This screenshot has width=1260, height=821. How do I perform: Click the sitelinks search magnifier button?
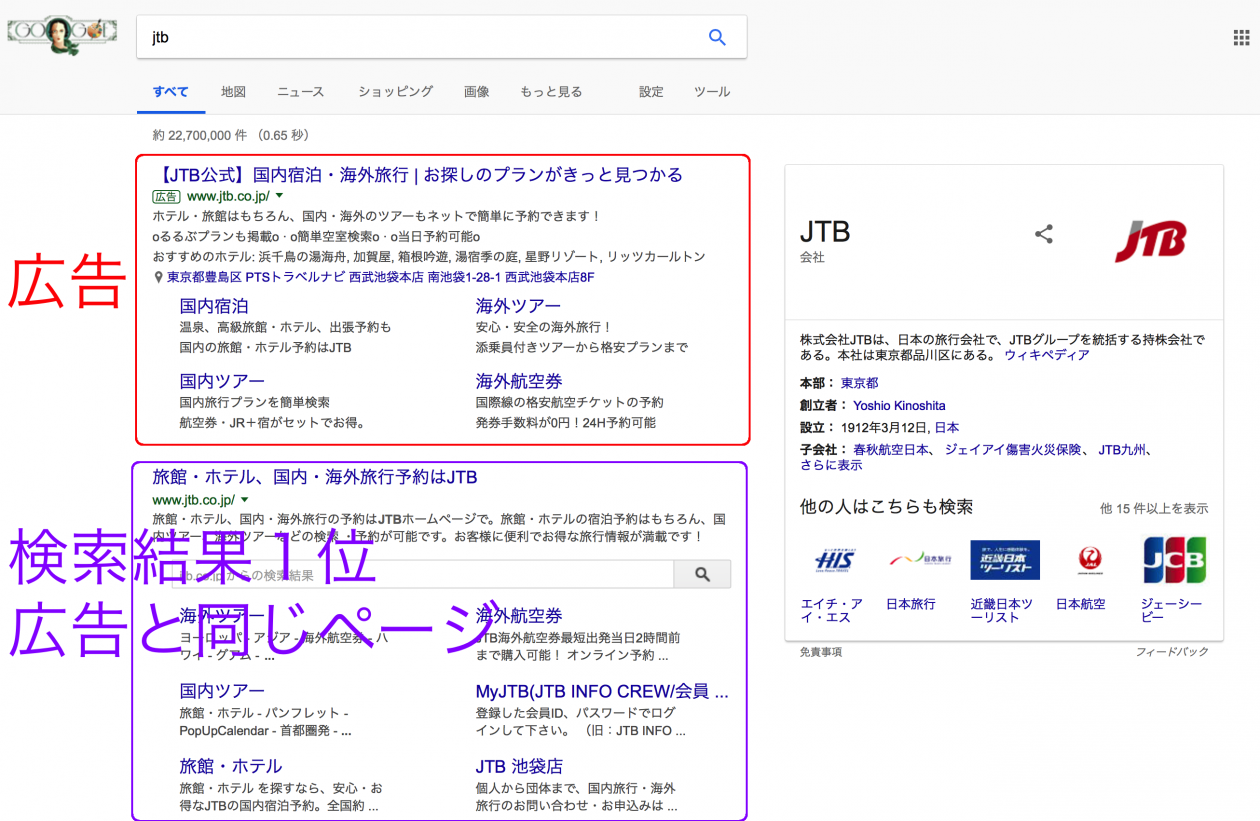(x=702, y=574)
